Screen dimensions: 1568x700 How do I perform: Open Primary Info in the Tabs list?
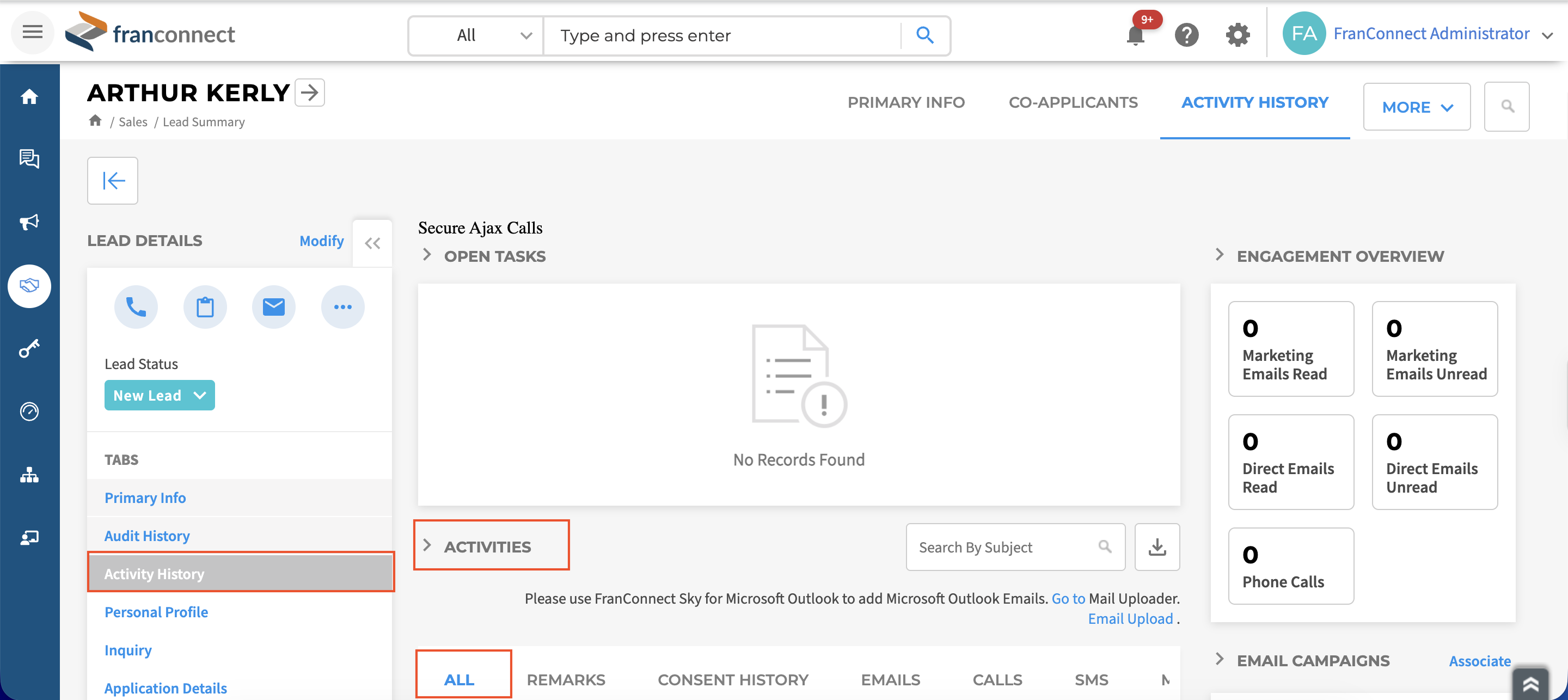pyautogui.click(x=145, y=498)
